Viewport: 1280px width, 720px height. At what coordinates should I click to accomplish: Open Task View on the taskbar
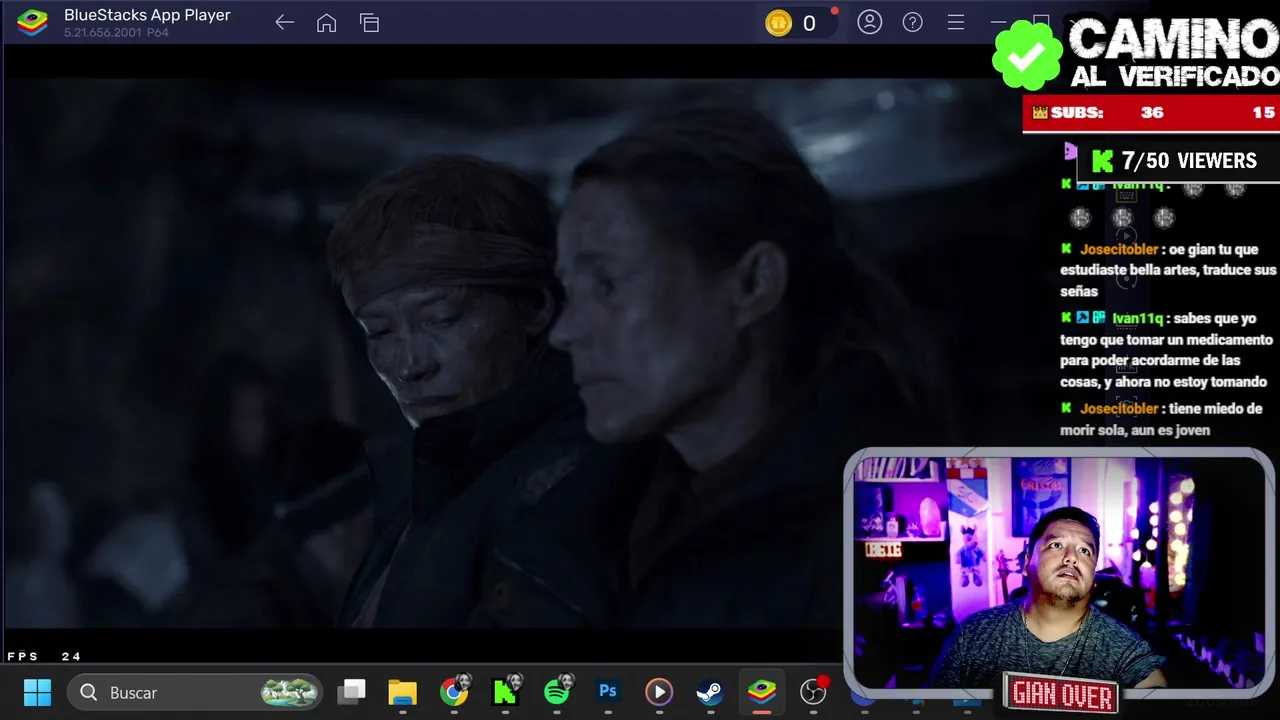pyautogui.click(x=352, y=691)
